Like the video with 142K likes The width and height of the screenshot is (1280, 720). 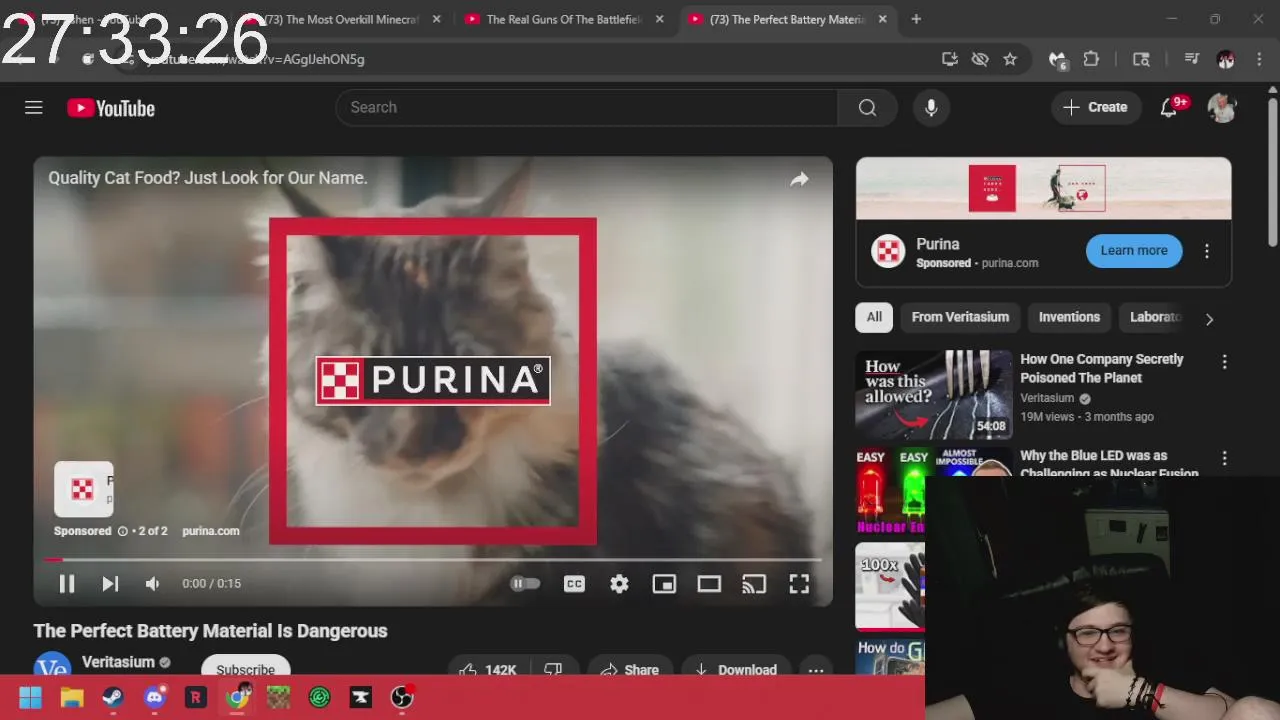(x=489, y=670)
